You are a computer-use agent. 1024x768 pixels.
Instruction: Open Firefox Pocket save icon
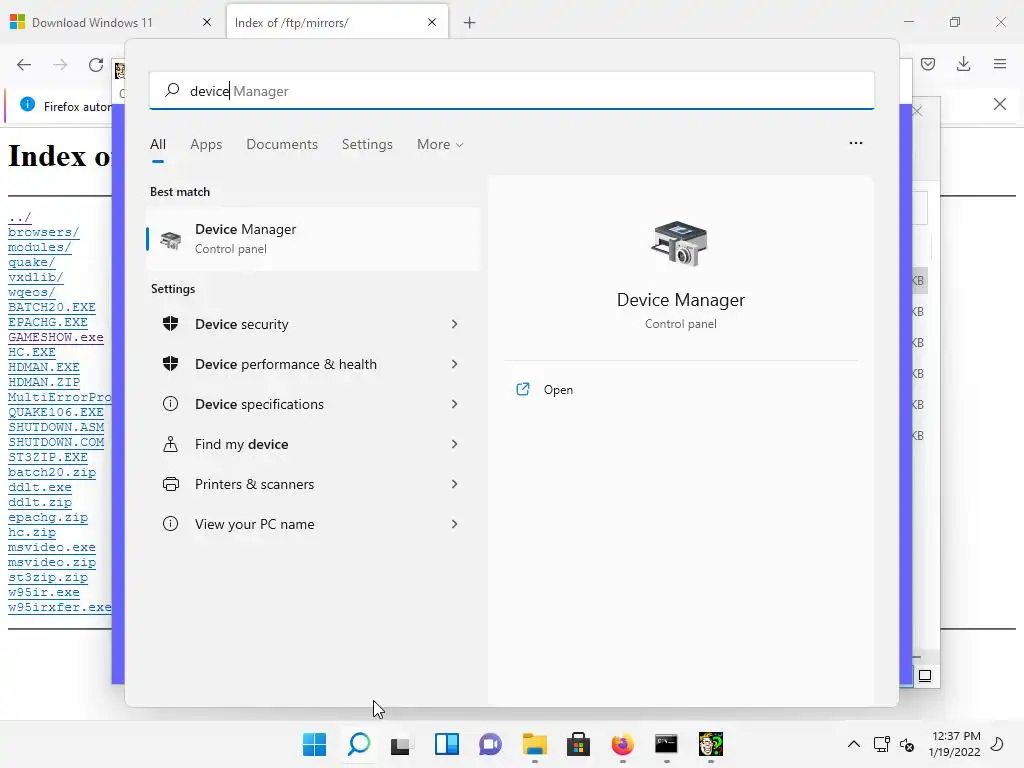[x=928, y=64]
